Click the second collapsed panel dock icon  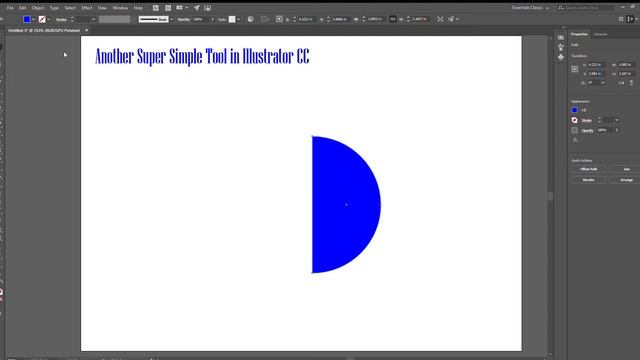coord(561,47)
